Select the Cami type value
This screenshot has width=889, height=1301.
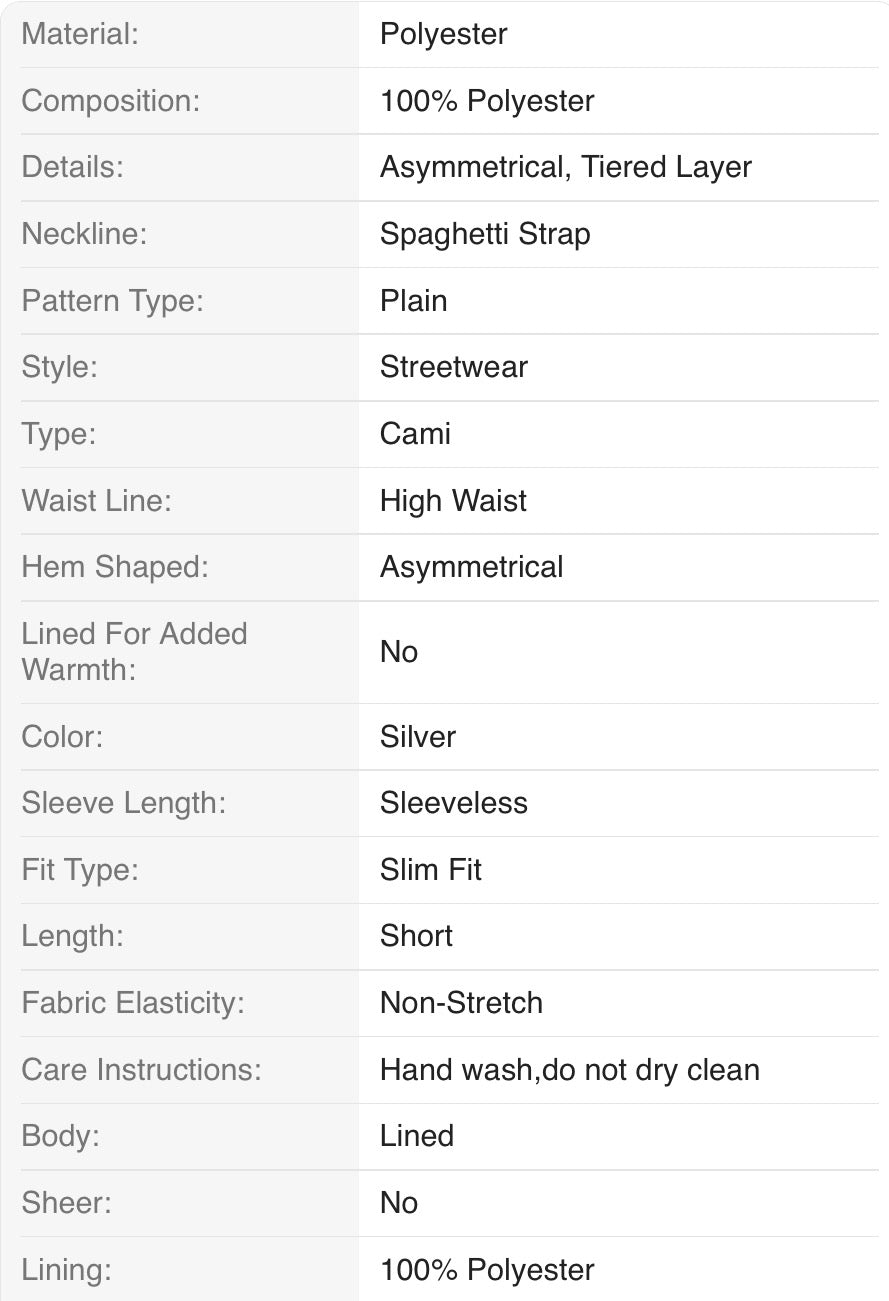[x=415, y=434]
